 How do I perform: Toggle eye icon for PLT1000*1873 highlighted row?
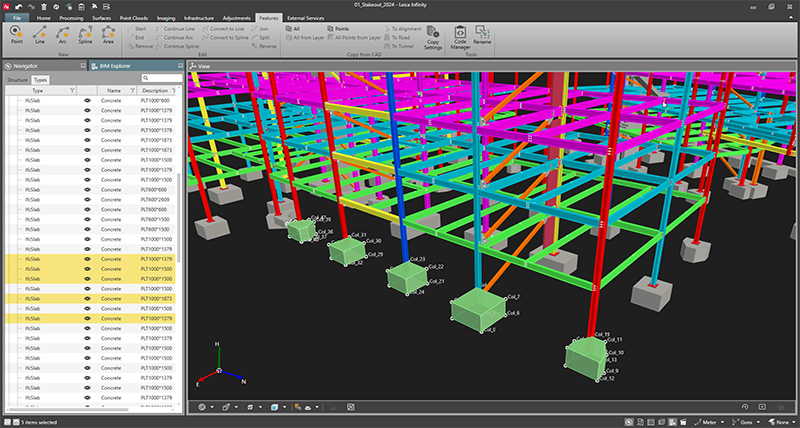coord(88,298)
